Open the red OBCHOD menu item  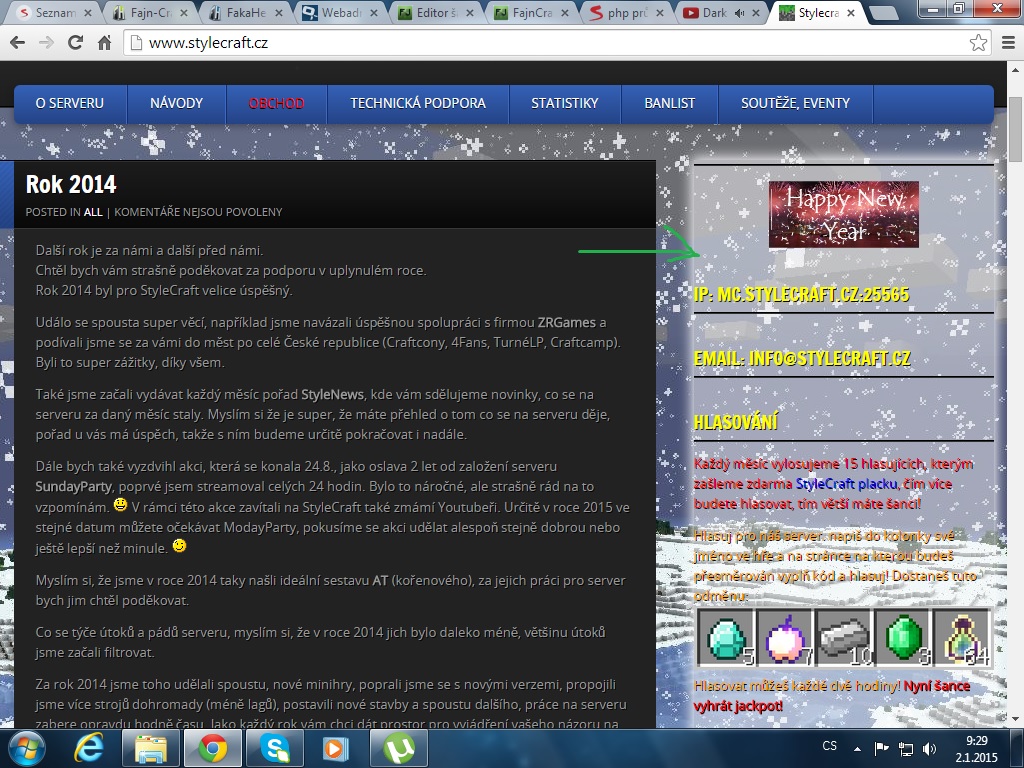click(x=276, y=103)
